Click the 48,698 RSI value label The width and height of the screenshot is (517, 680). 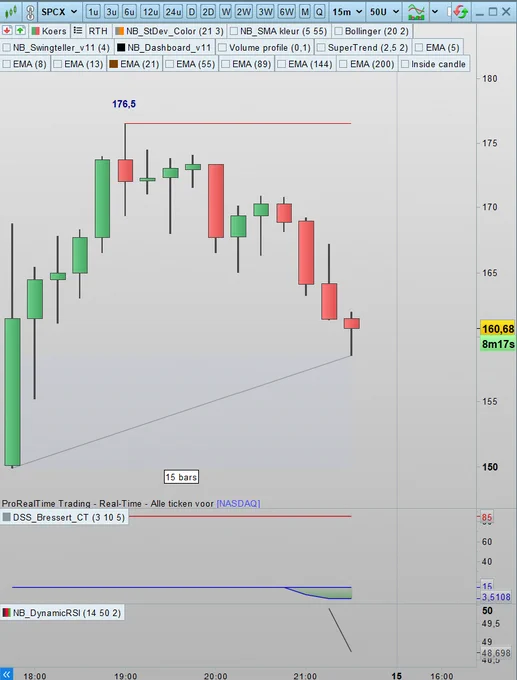coord(496,653)
